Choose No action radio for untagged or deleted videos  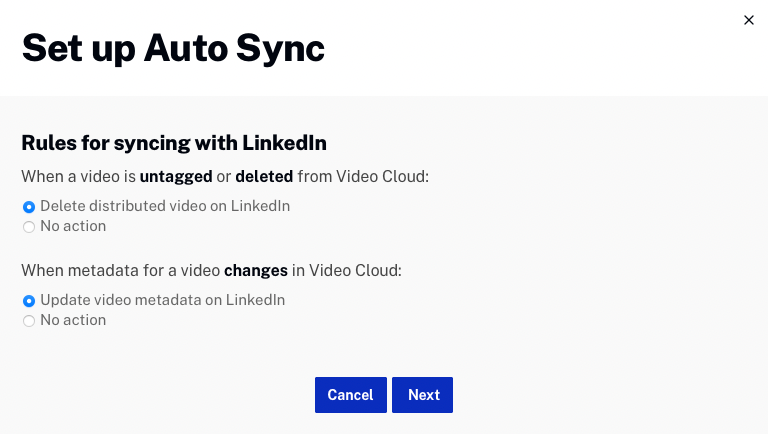pos(29,227)
